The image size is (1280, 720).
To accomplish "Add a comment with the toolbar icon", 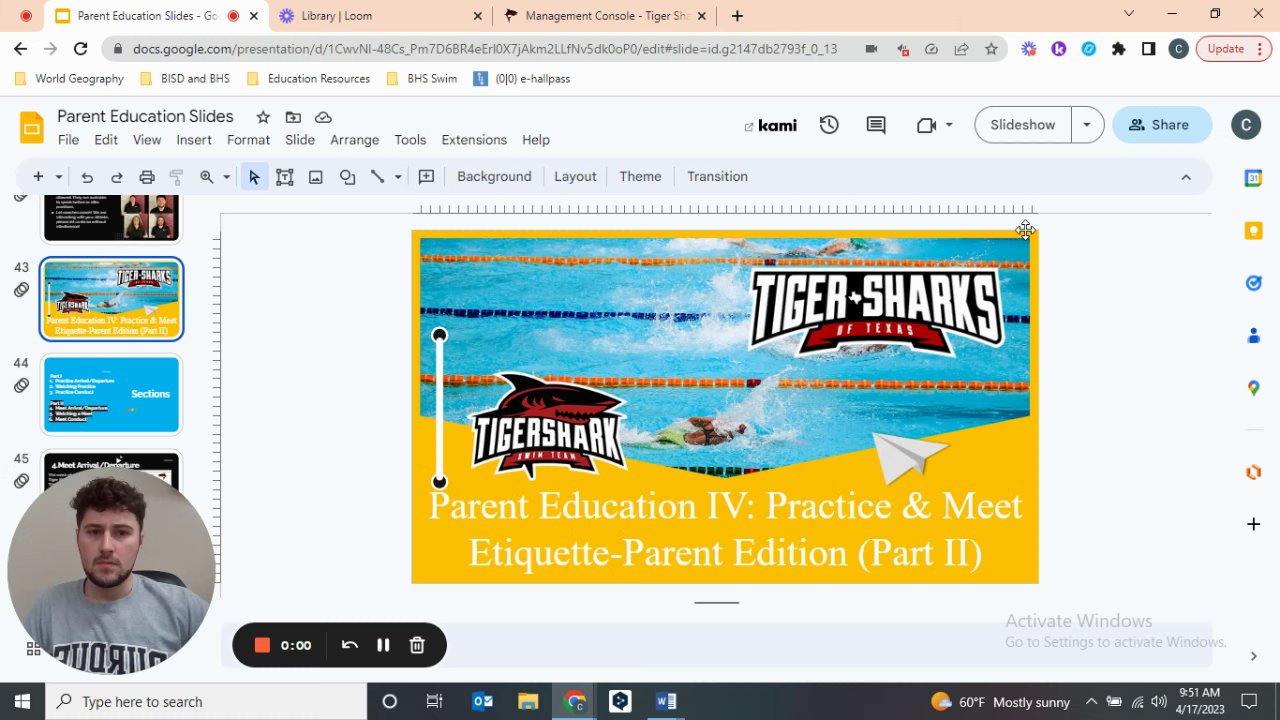I will coord(426,177).
